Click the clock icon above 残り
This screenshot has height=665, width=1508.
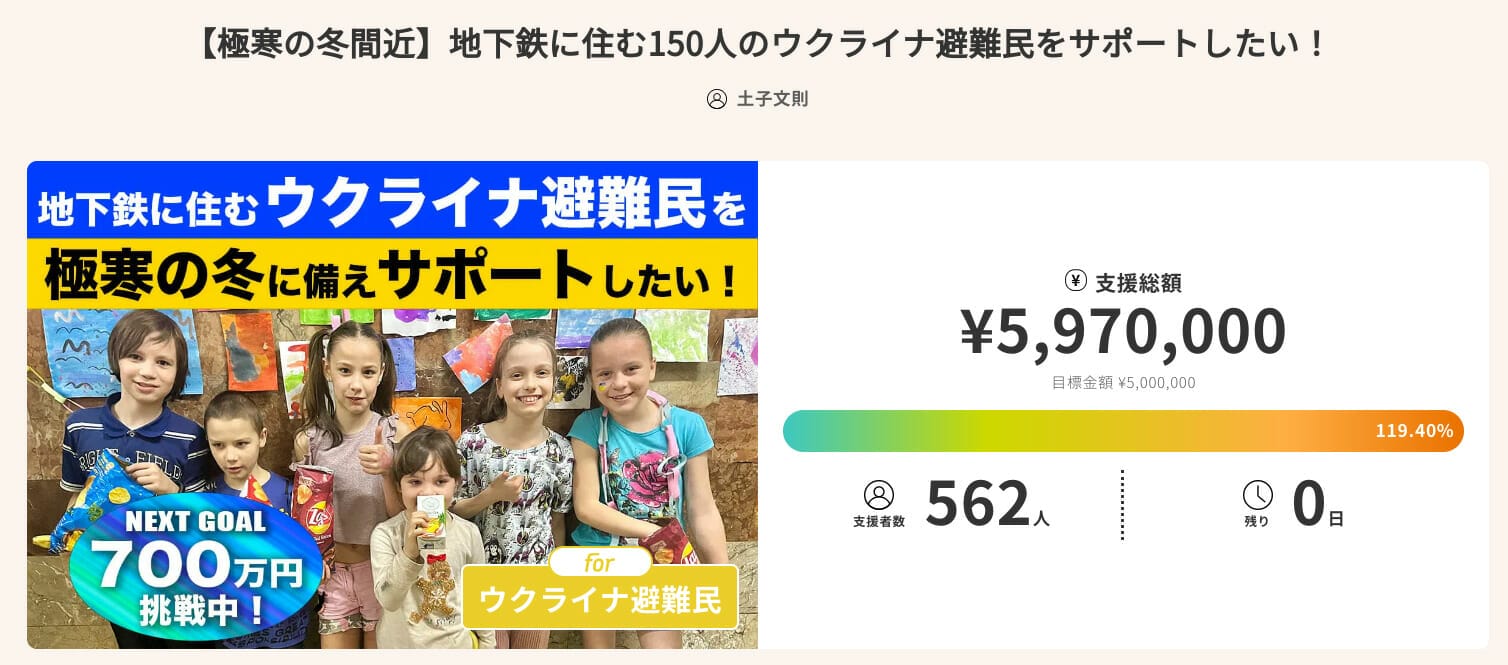point(1257,495)
